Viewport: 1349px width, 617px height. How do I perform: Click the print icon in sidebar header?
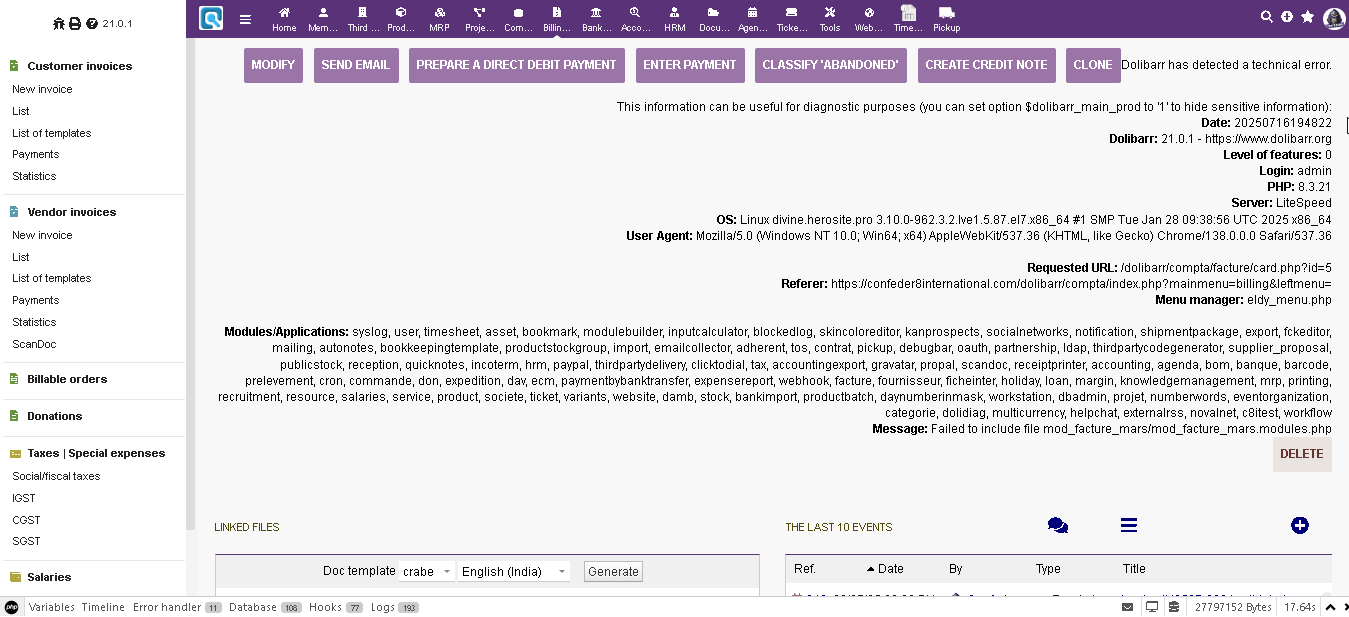coord(75,23)
